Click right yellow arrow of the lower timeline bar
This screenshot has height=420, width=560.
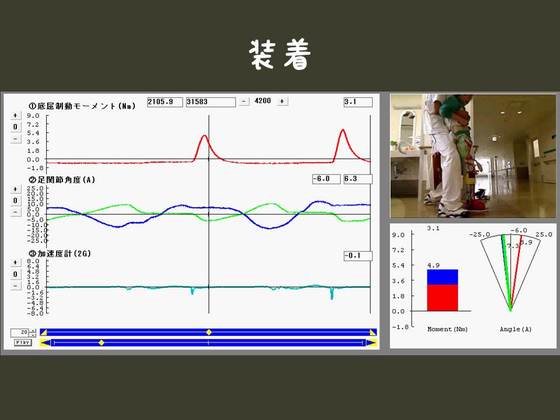[371, 343]
